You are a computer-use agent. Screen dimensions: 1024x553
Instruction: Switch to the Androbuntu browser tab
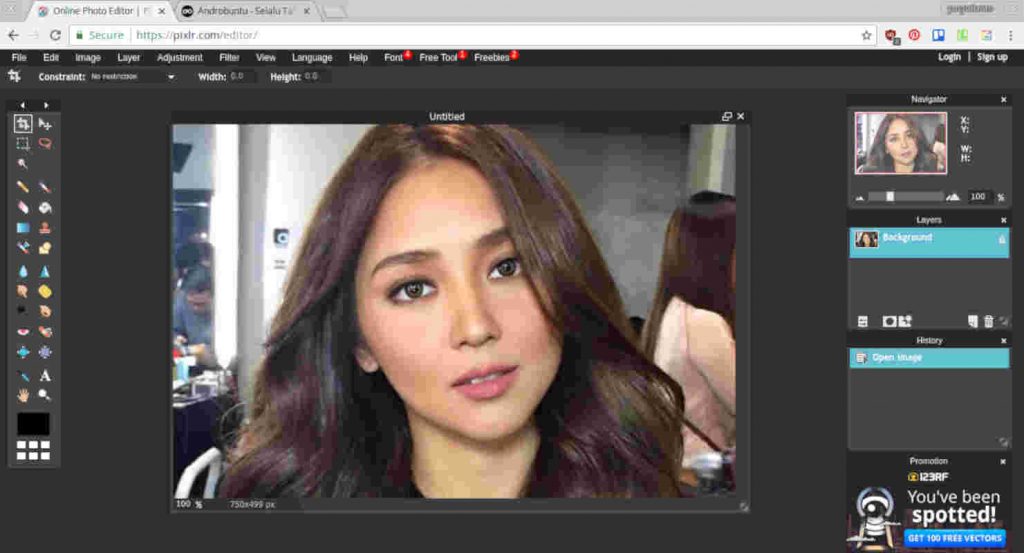point(247,11)
